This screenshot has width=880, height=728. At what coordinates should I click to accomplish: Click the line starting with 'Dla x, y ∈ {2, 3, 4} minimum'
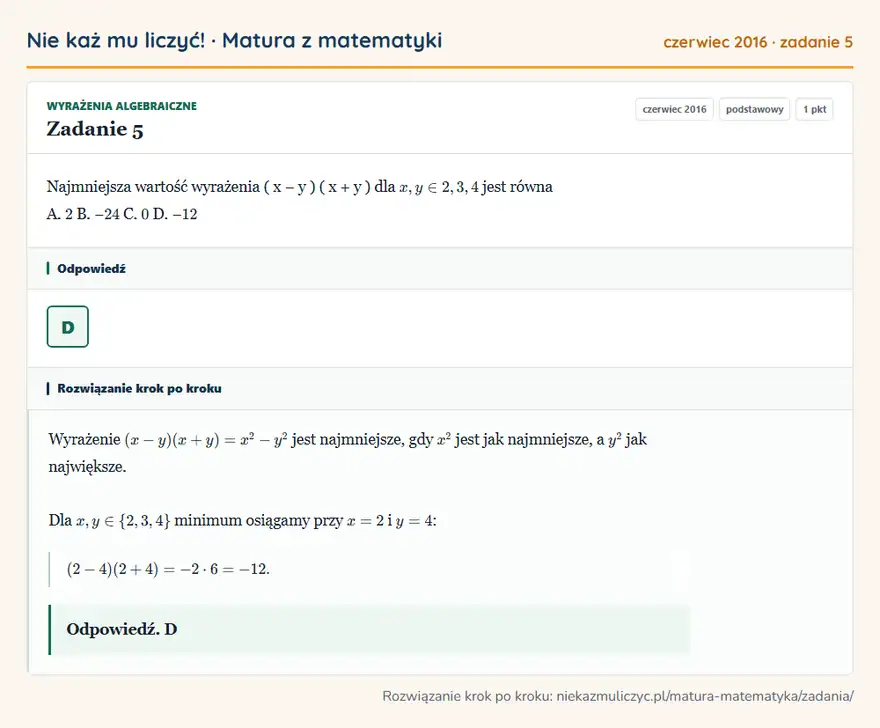(242, 521)
